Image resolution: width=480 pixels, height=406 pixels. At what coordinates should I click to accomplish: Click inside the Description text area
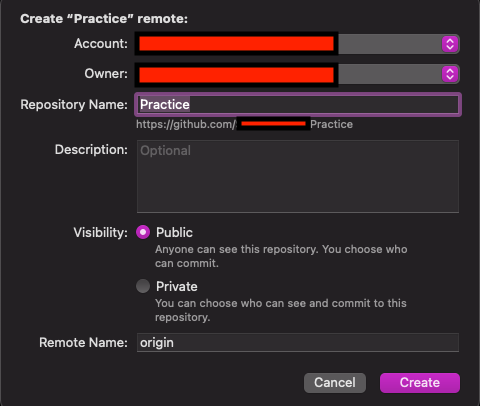pos(298,176)
